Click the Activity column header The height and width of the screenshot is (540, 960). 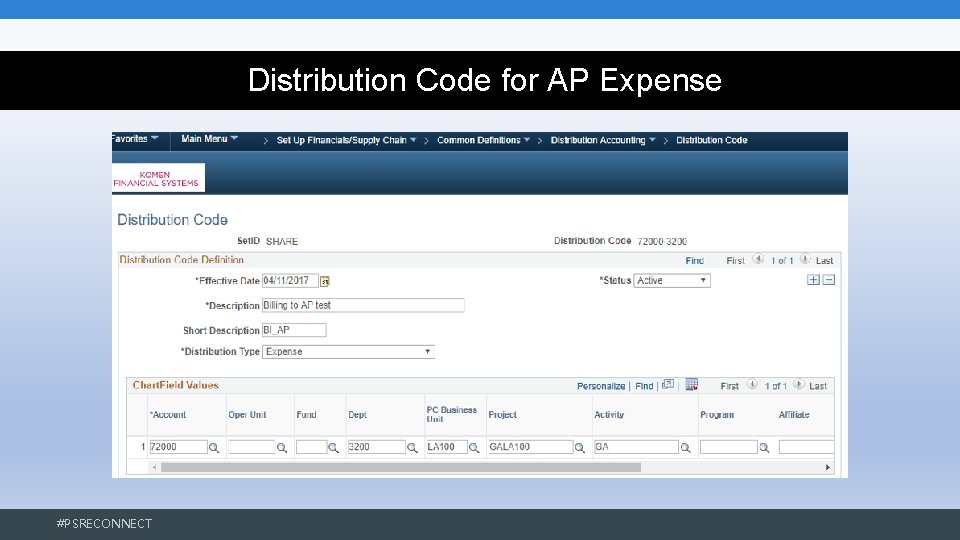pyautogui.click(x=609, y=414)
